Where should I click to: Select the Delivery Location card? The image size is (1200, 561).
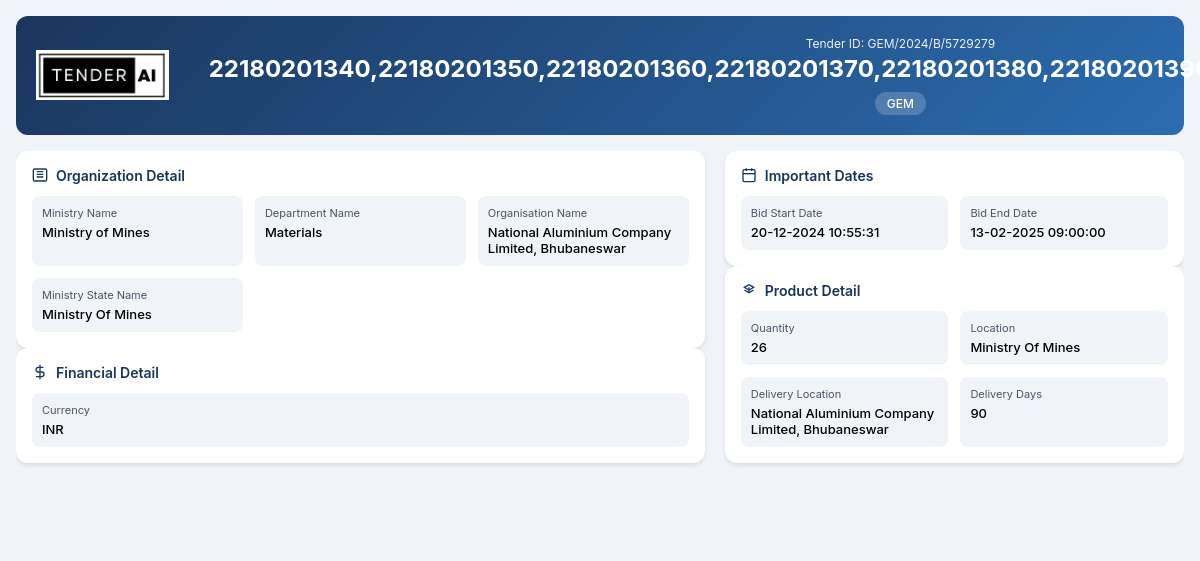[844, 412]
